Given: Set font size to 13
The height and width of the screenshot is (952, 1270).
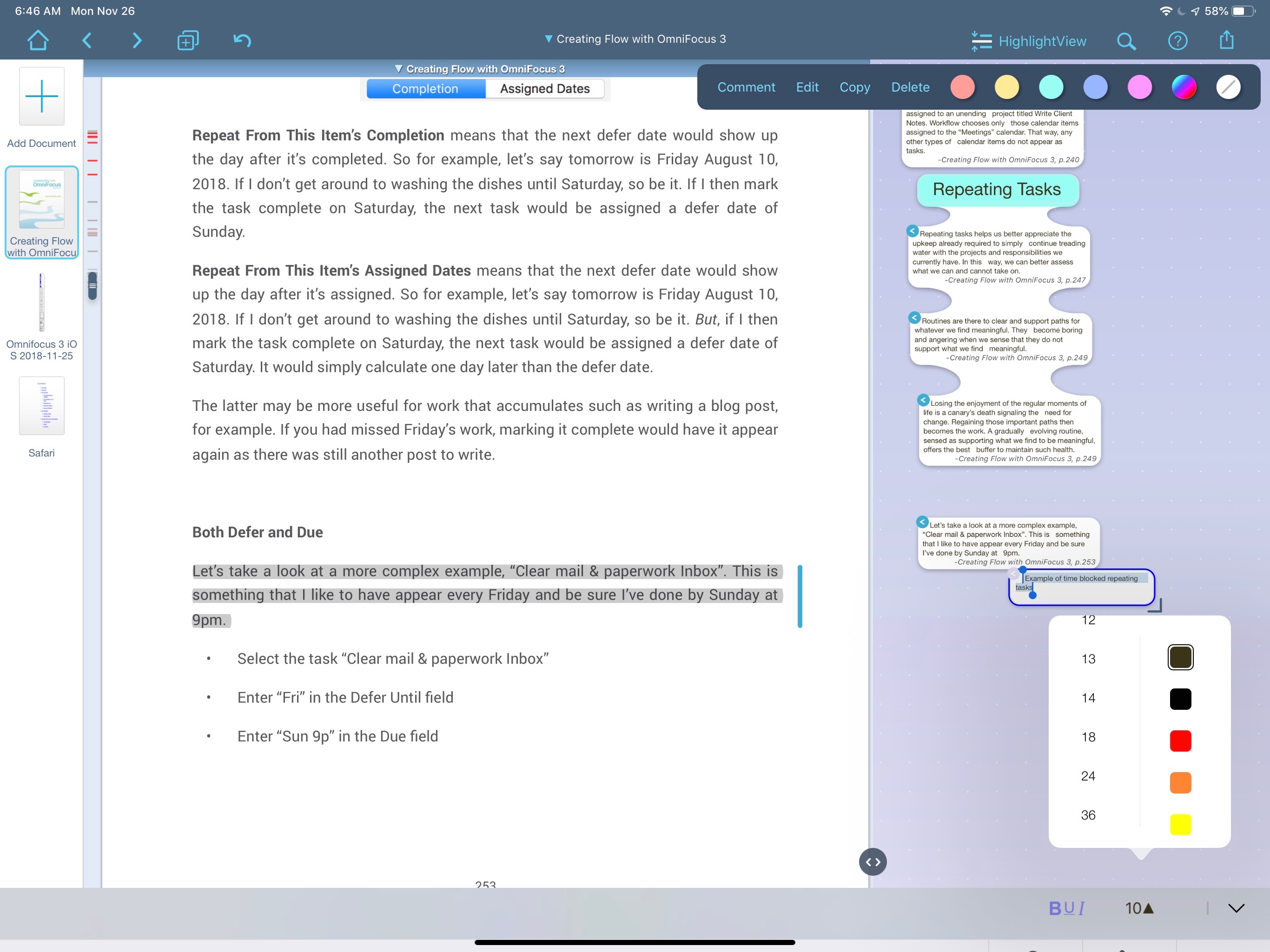Looking at the screenshot, I should (1088, 659).
